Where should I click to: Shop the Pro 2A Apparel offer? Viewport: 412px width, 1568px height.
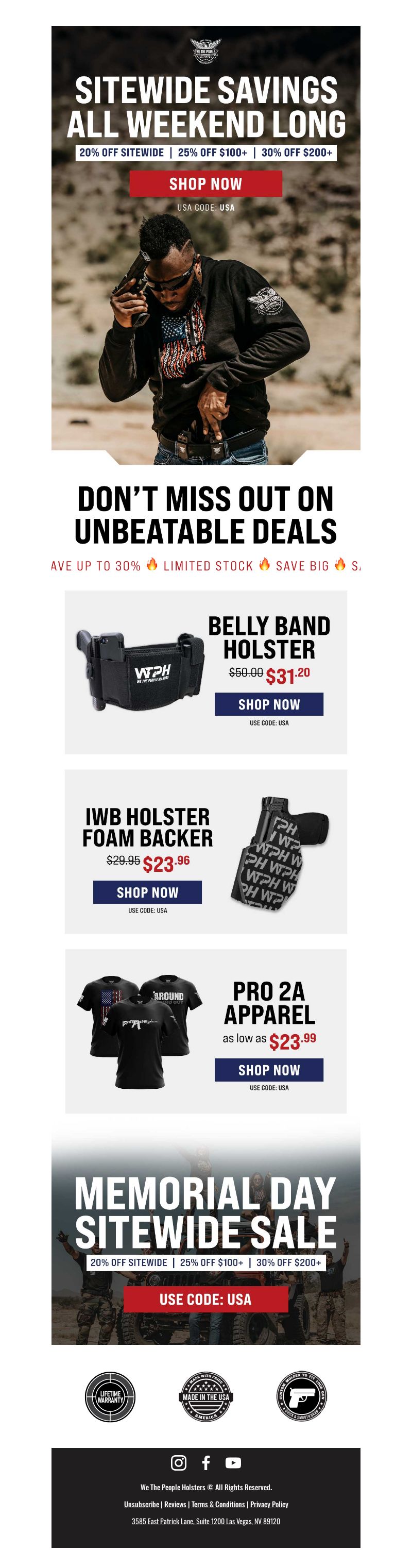pos(269,1070)
